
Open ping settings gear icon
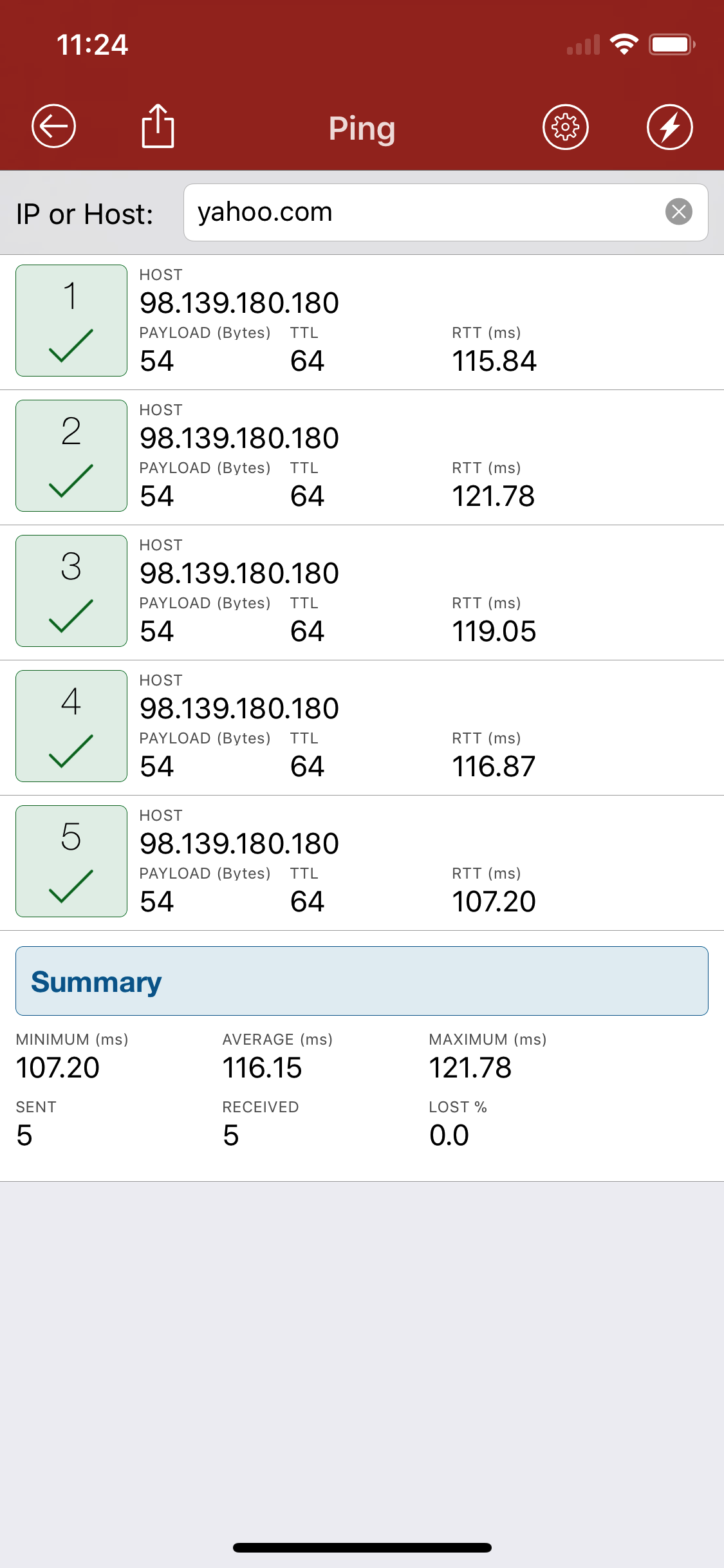tap(565, 127)
